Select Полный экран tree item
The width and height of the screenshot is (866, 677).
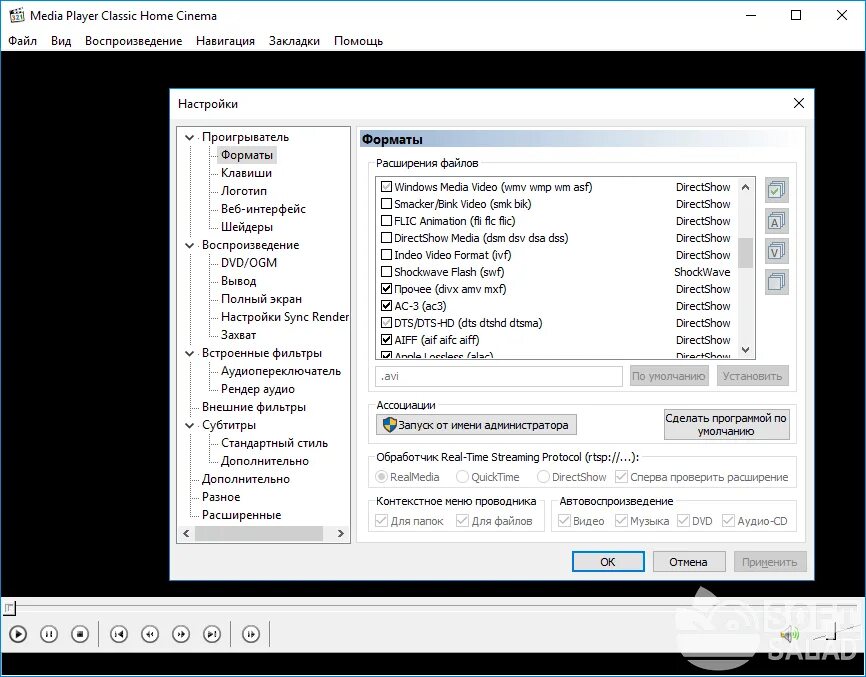point(261,299)
